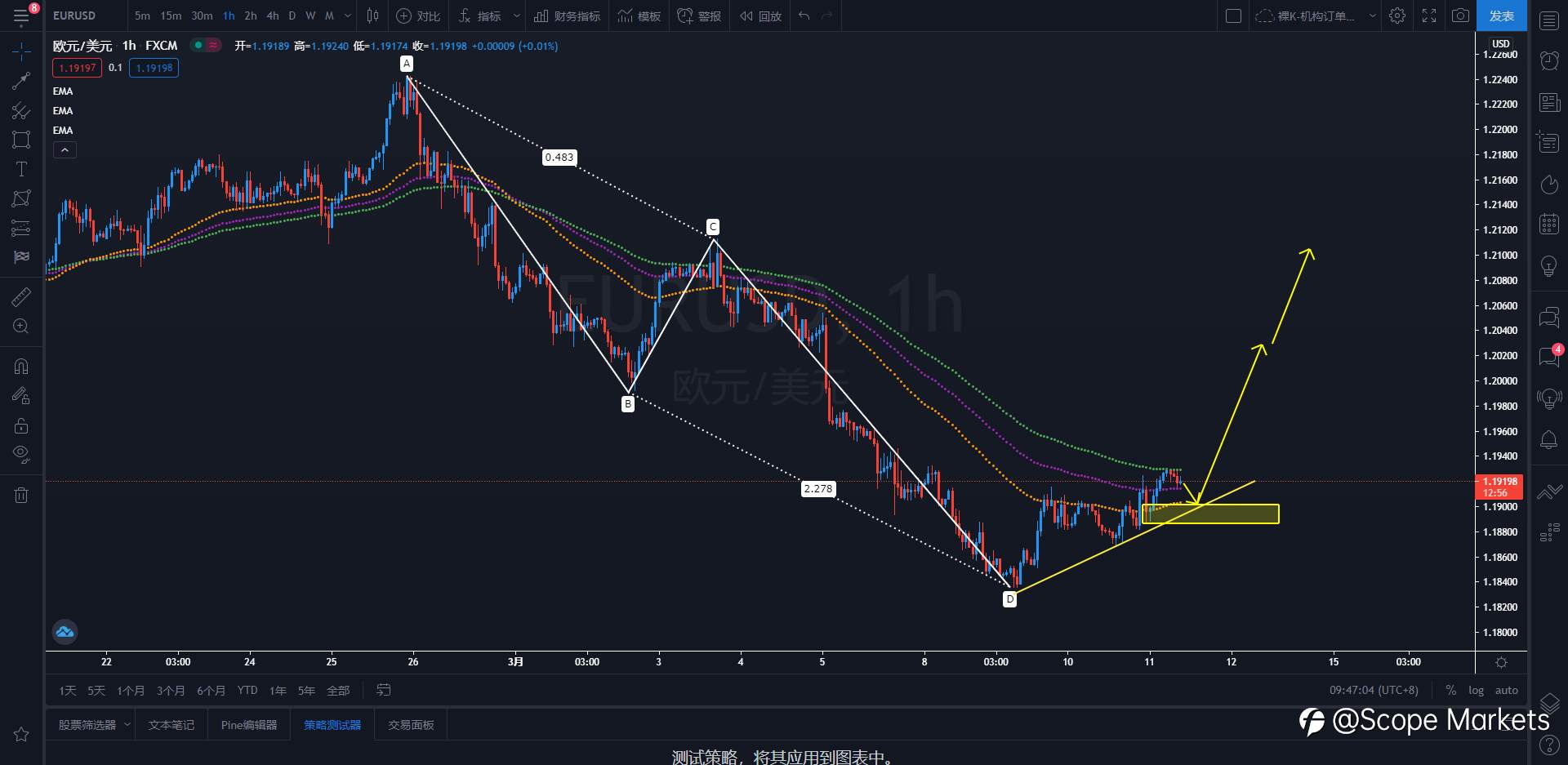Viewport: 1568px width, 765px height.
Task: Open the Fibonacci/pitchfork tools
Action: point(21,110)
